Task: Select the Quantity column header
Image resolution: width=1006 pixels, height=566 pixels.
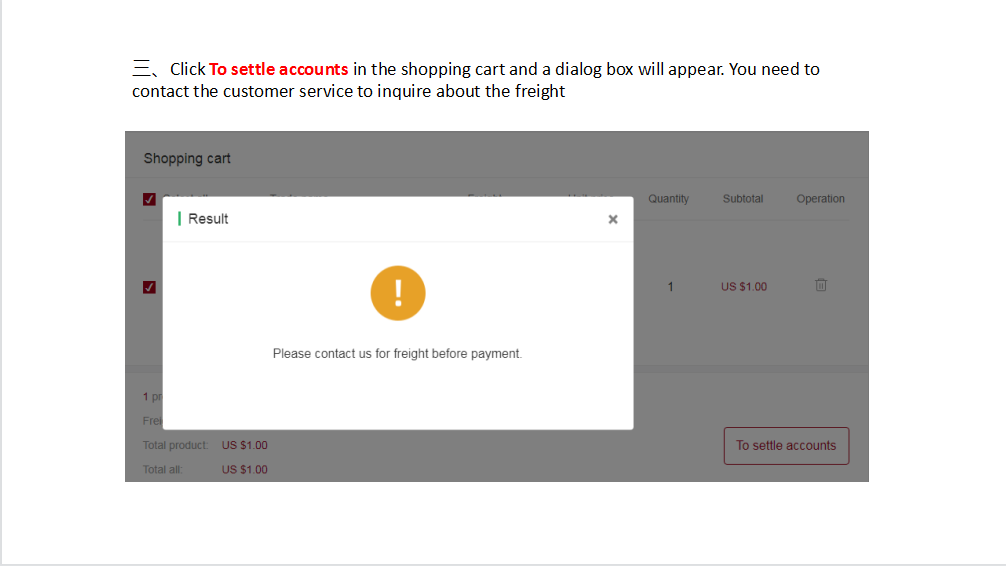Action: point(668,199)
